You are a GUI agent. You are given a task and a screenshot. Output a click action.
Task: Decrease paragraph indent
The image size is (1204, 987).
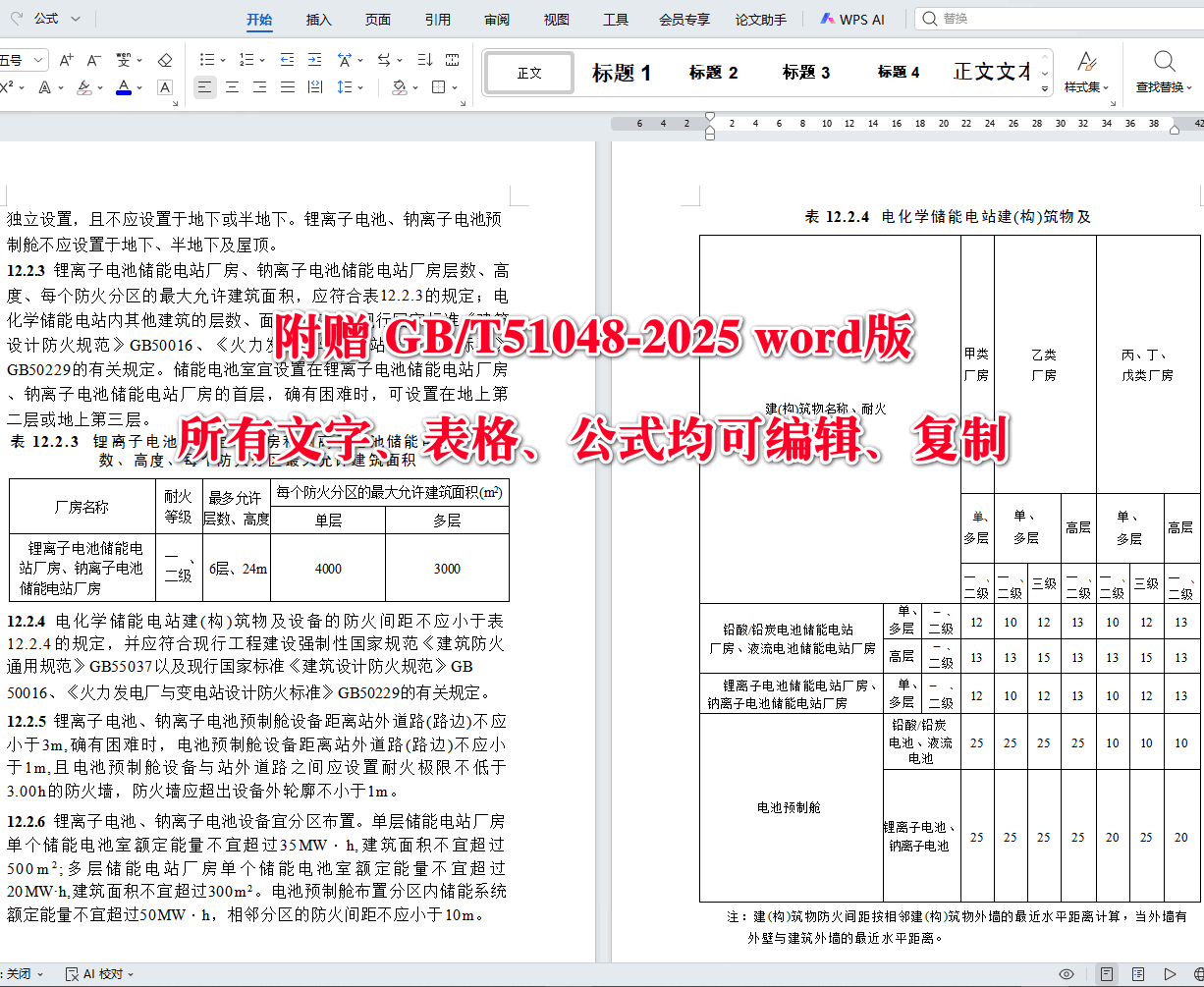click(287, 60)
